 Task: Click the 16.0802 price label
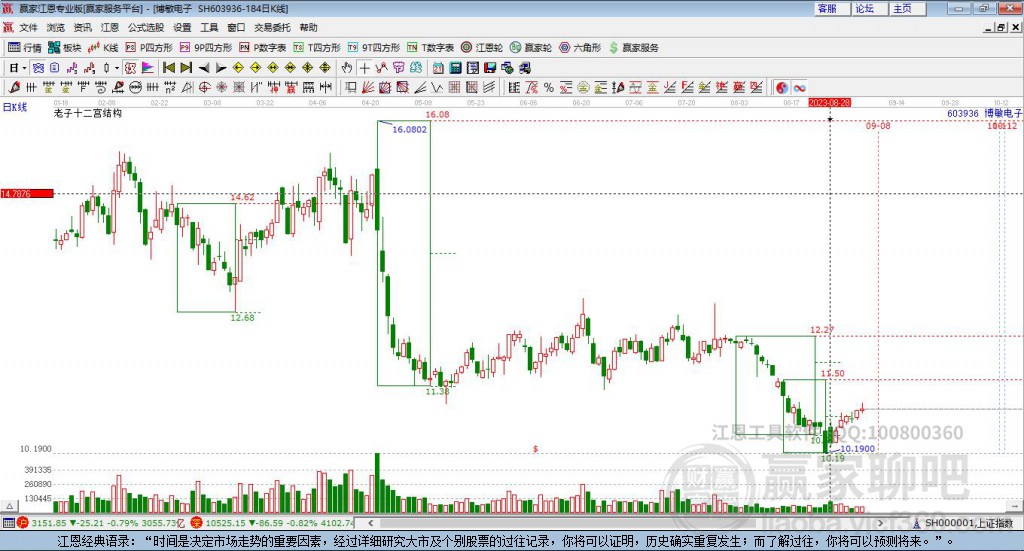(409, 129)
